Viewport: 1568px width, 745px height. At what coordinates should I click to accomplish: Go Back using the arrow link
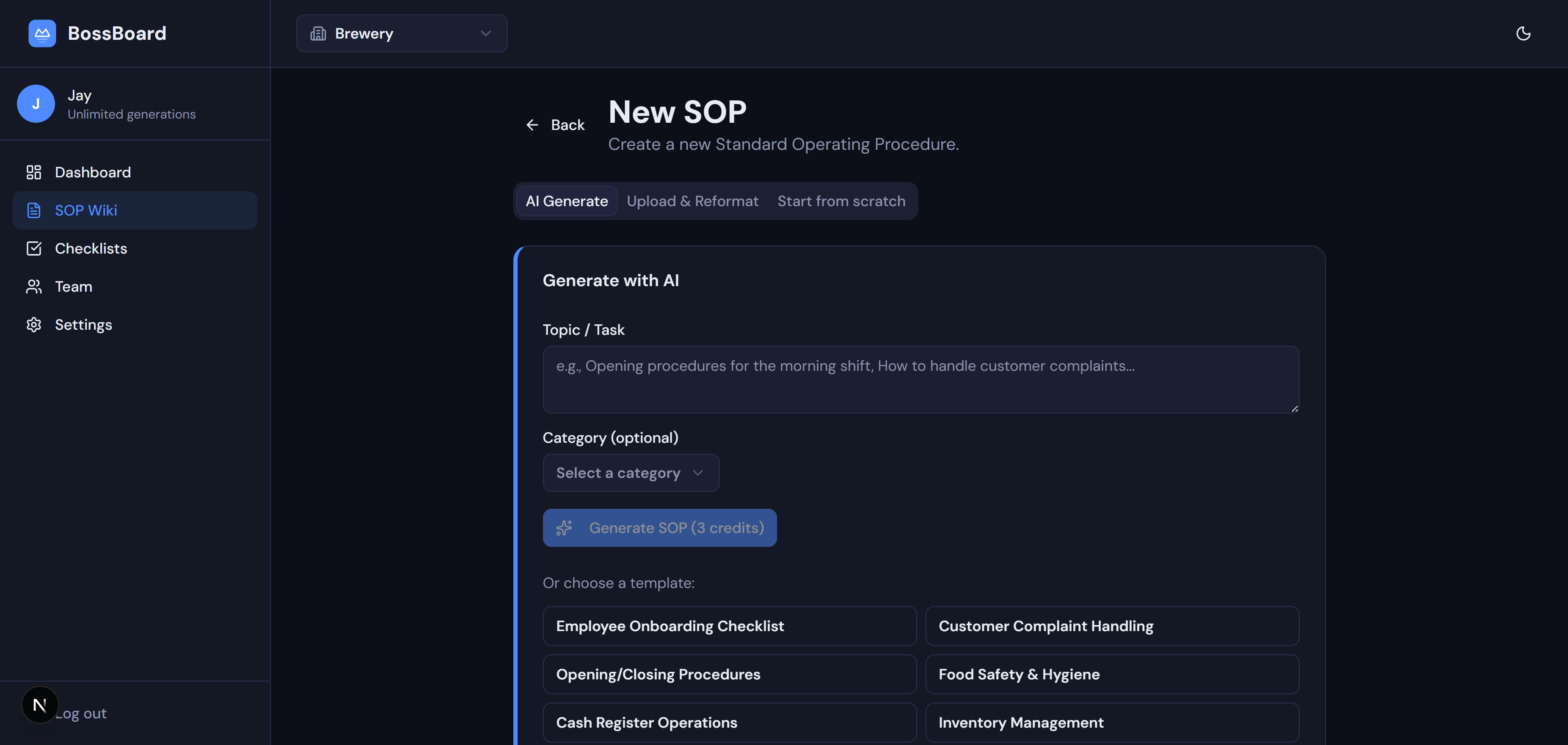[x=555, y=125]
